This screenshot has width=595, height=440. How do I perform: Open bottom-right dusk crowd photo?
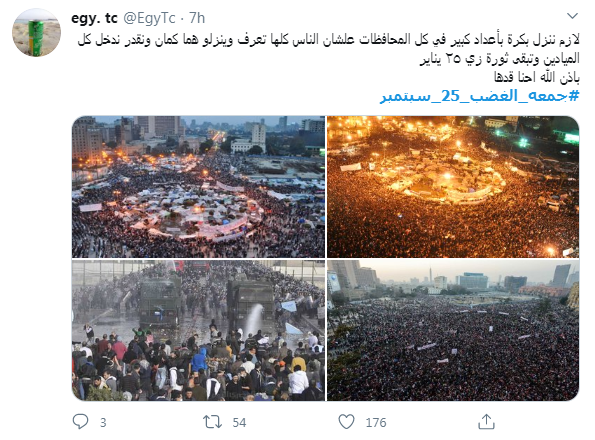(x=453, y=330)
